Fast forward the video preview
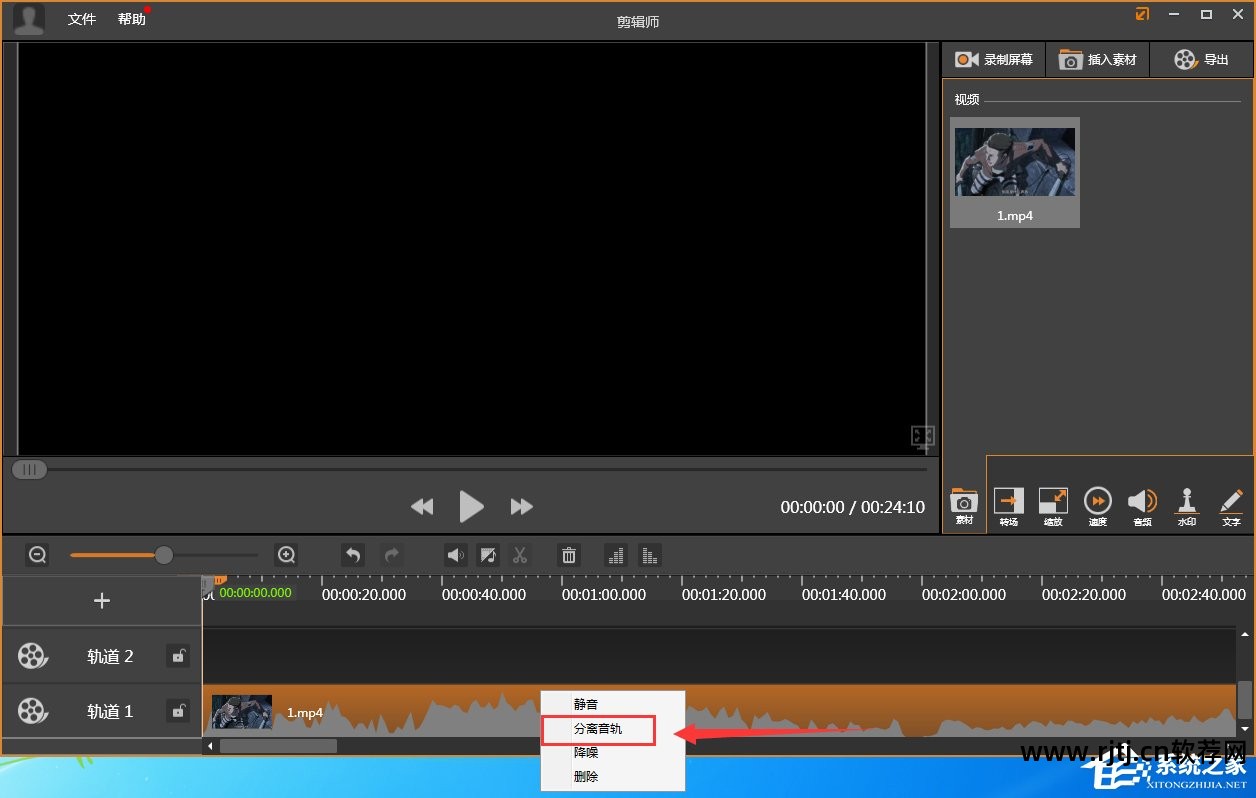 click(x=521, y=507)
